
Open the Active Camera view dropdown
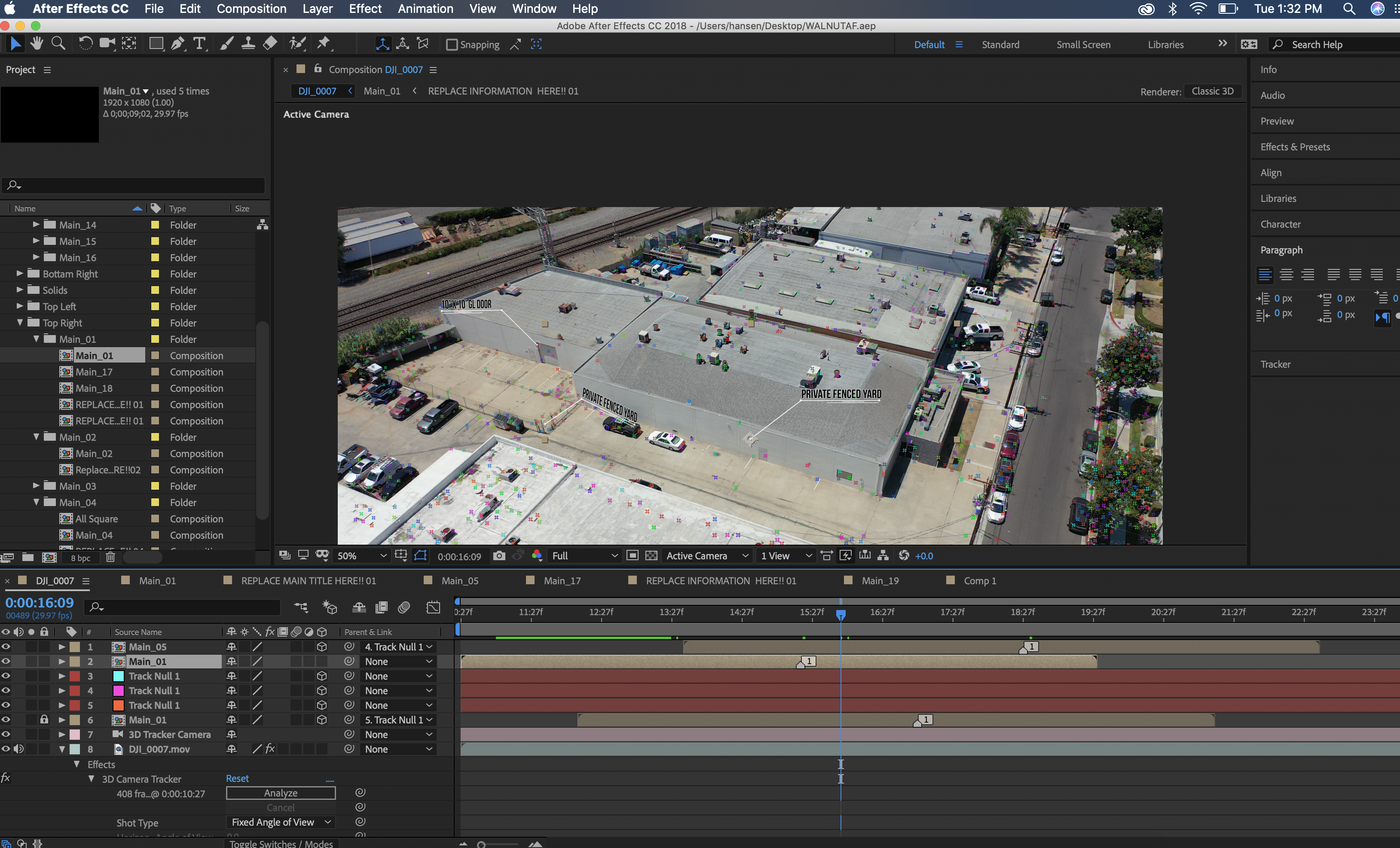tap(707, 555)
